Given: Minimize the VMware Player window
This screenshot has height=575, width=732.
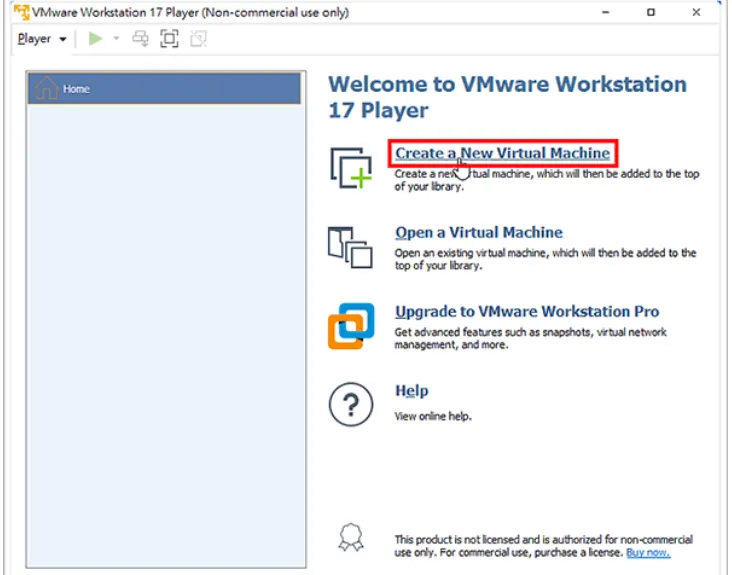Looking at the screenshot, I should [x=605, y=12].
